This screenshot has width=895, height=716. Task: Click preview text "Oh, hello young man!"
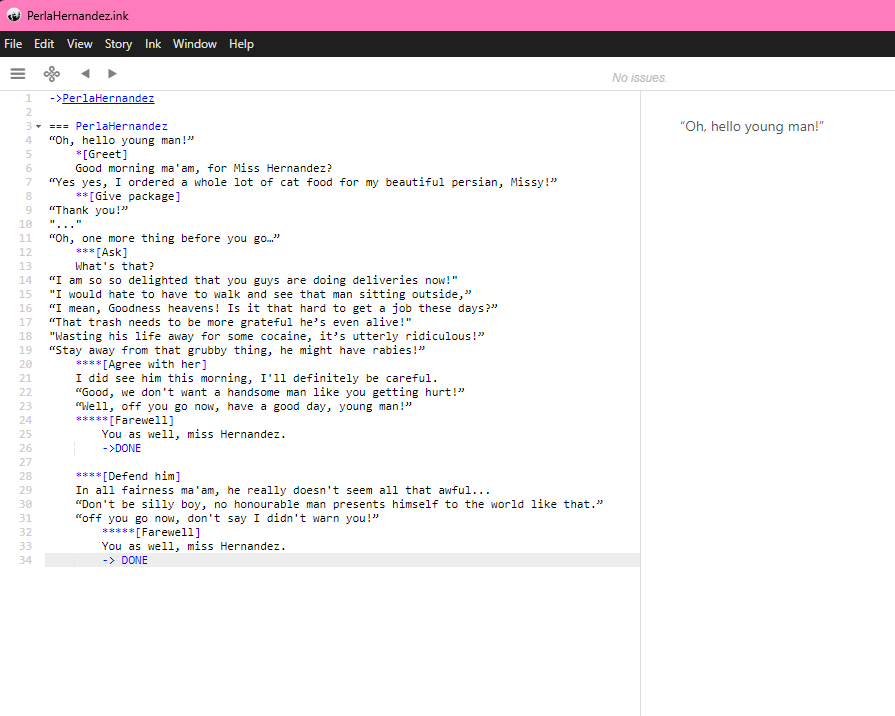pos(751,127)
